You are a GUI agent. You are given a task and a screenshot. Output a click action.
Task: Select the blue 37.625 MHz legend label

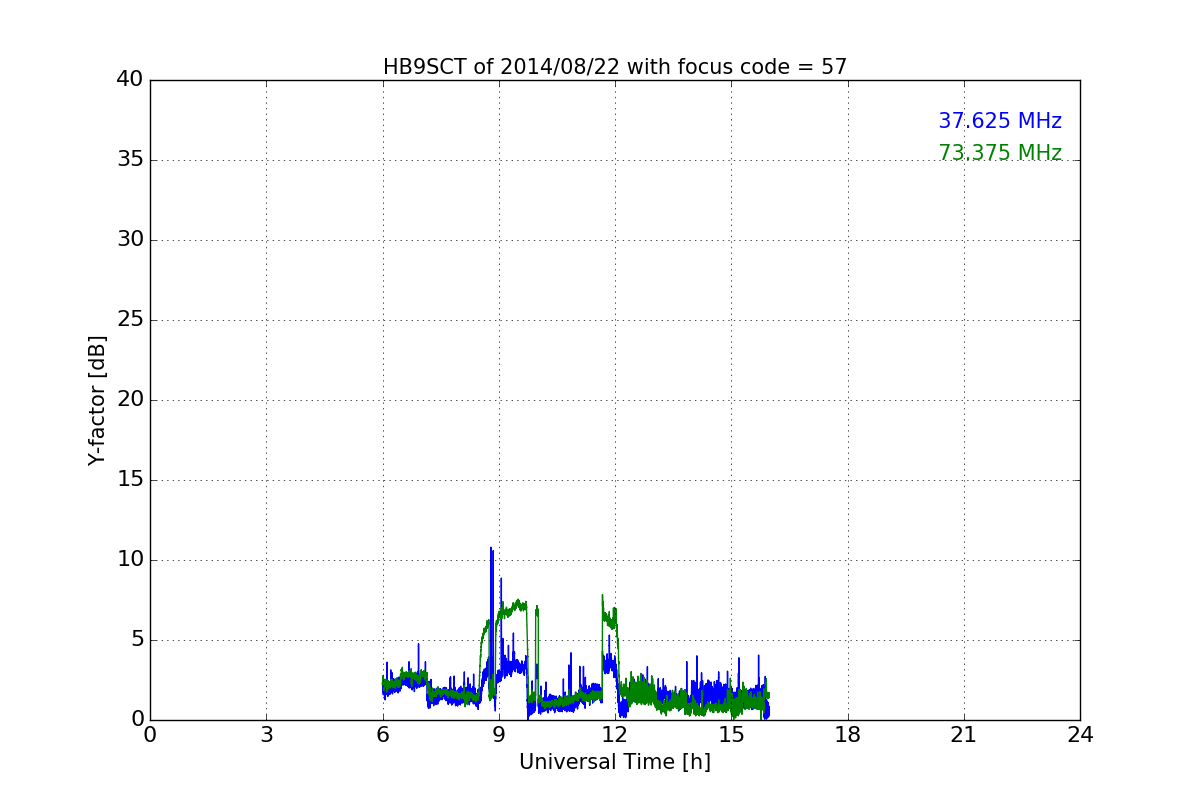click(1000, 121)
